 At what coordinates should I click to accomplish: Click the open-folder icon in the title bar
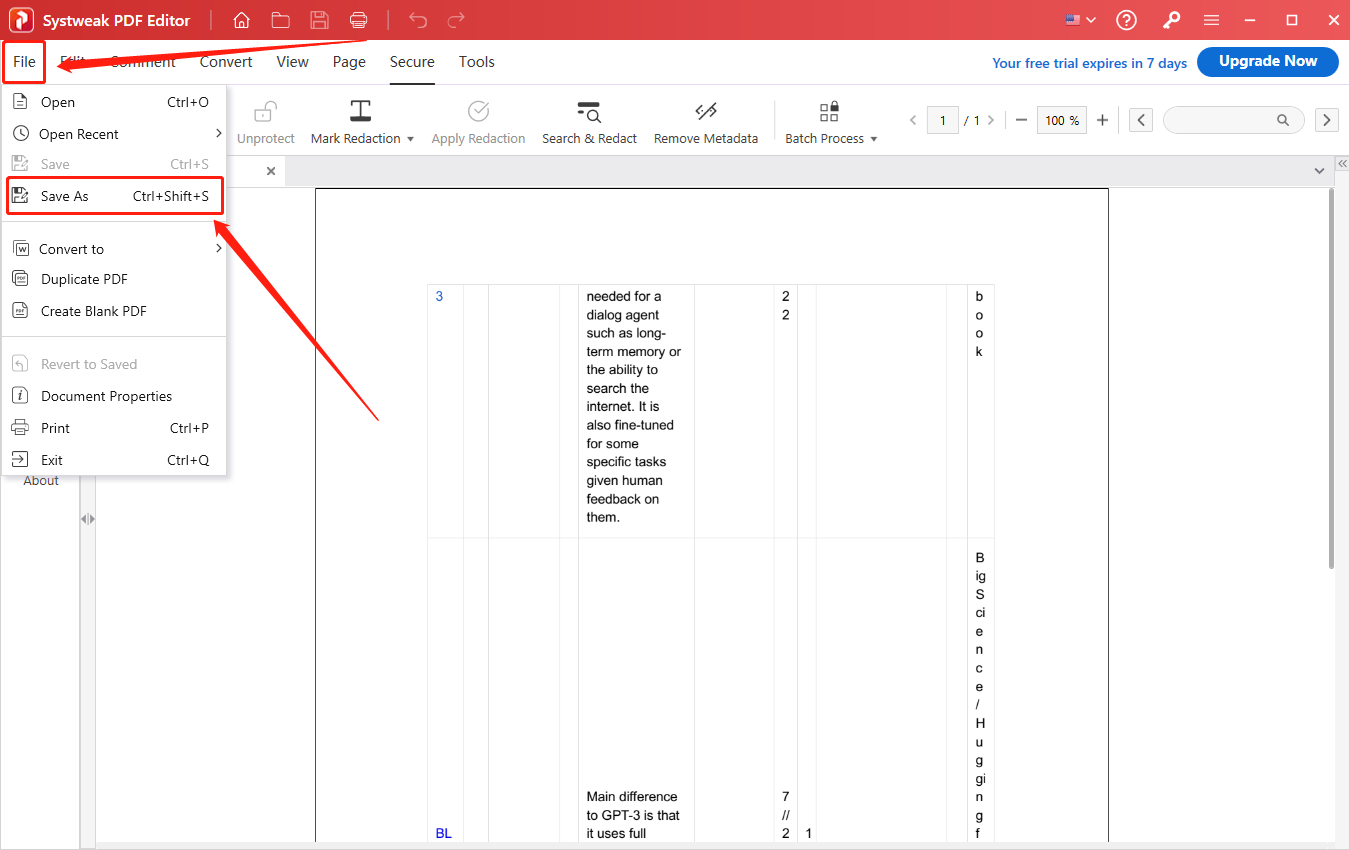click(x=280, y=20)
